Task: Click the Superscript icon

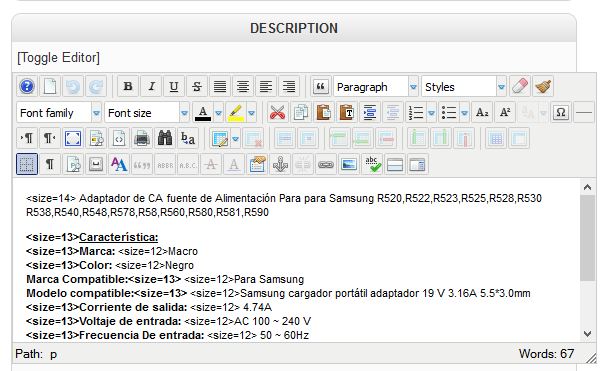Action: click(505, 113)
